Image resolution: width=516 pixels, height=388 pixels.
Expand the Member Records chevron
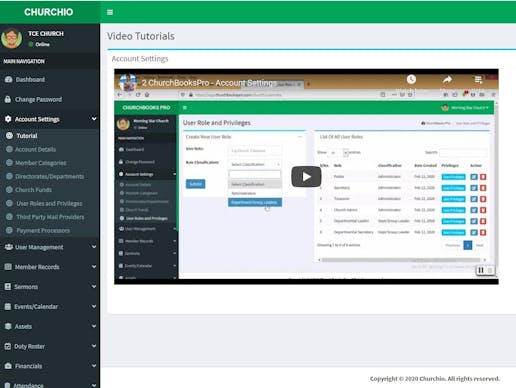(x=94, y=267)
